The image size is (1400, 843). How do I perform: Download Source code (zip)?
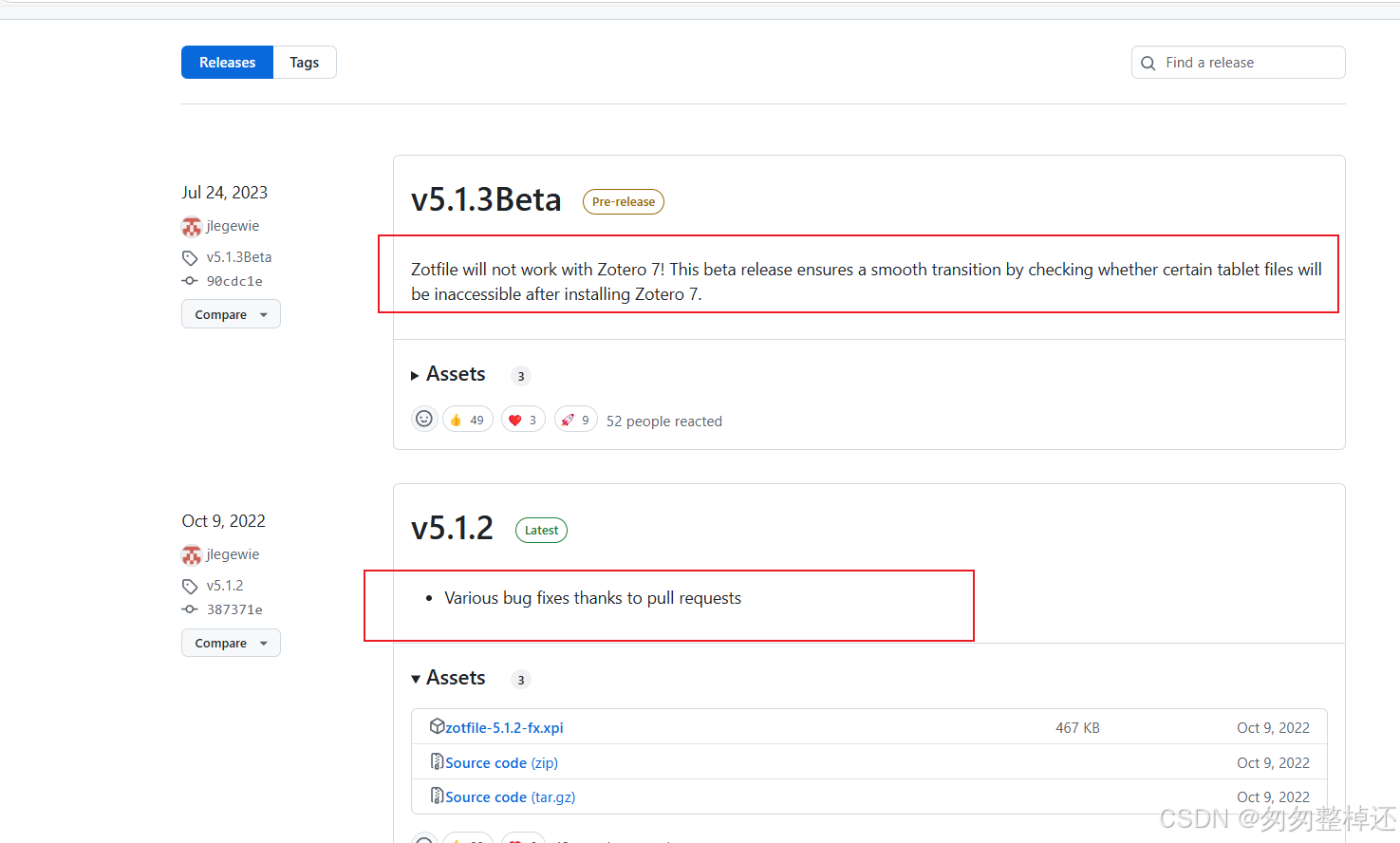tap(501, 763)
